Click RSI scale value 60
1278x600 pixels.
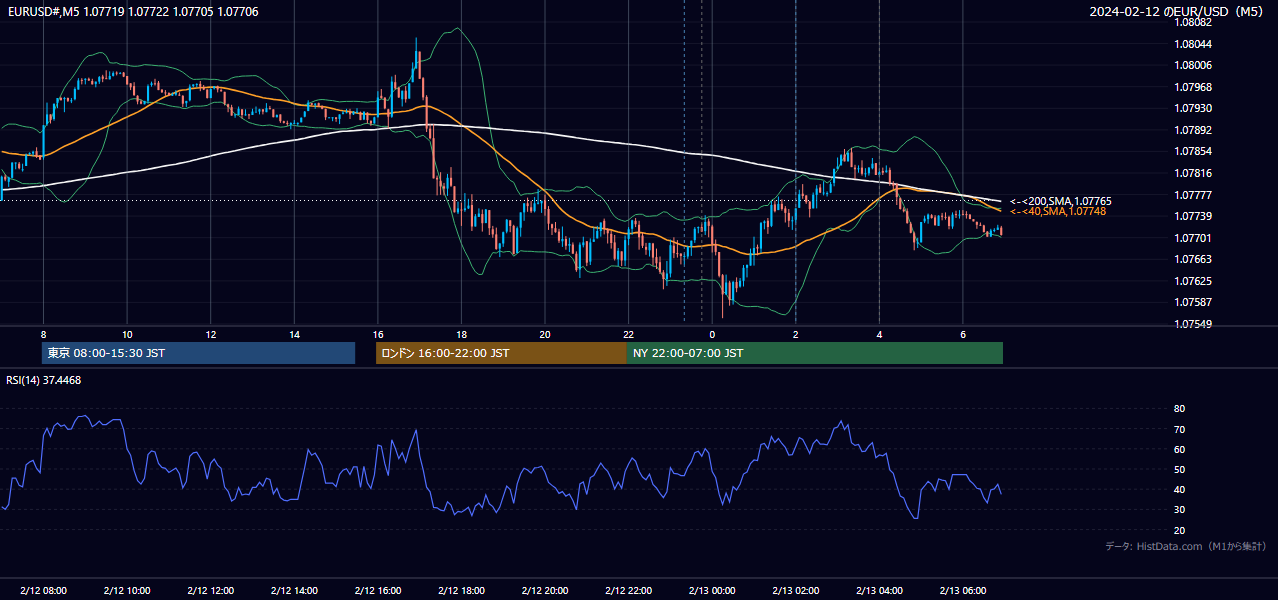(1180, 449)
